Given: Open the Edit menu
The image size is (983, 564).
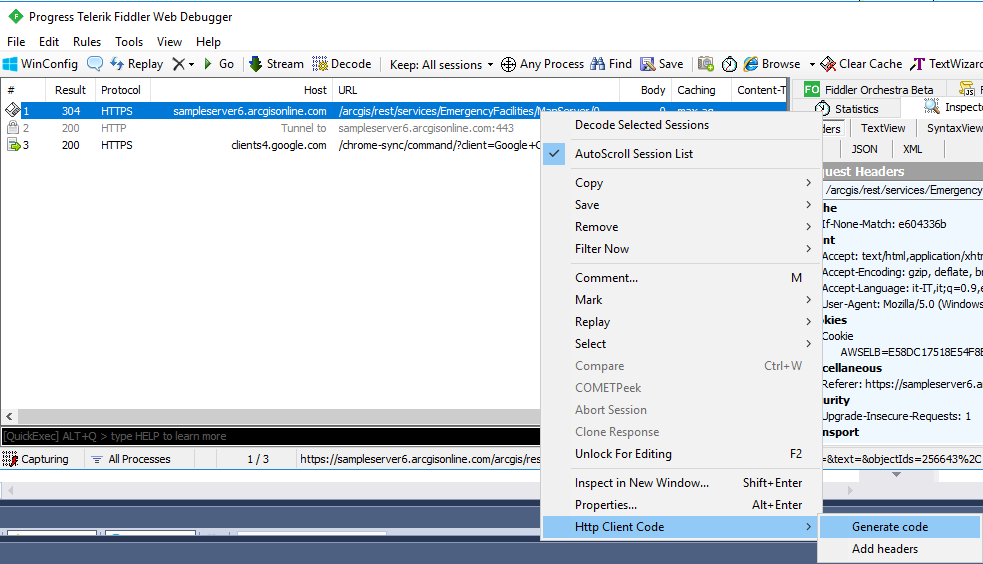Looking at the screenshot, I should (49, 41).
